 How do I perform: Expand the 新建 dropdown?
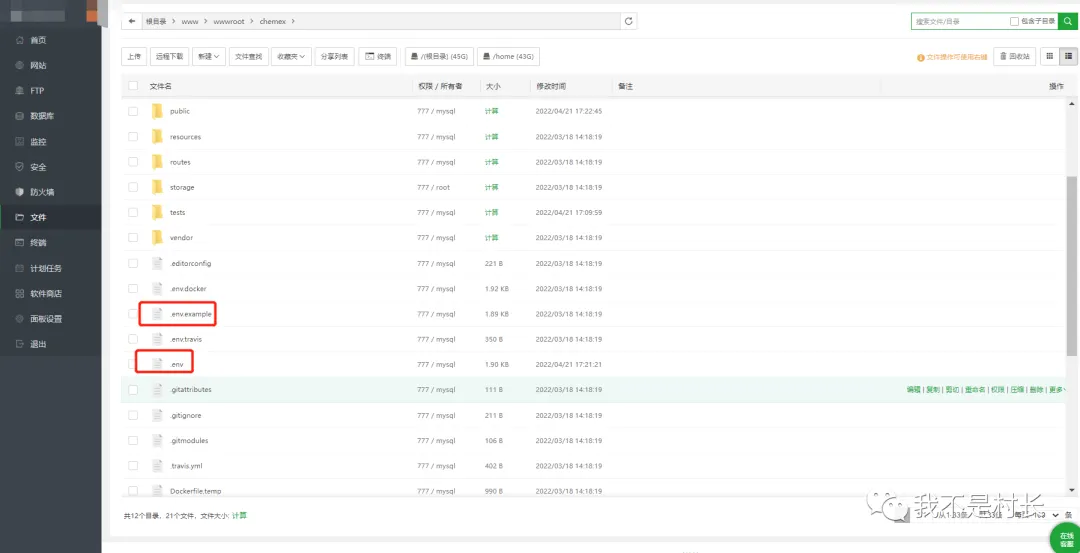tap(208, 57)
